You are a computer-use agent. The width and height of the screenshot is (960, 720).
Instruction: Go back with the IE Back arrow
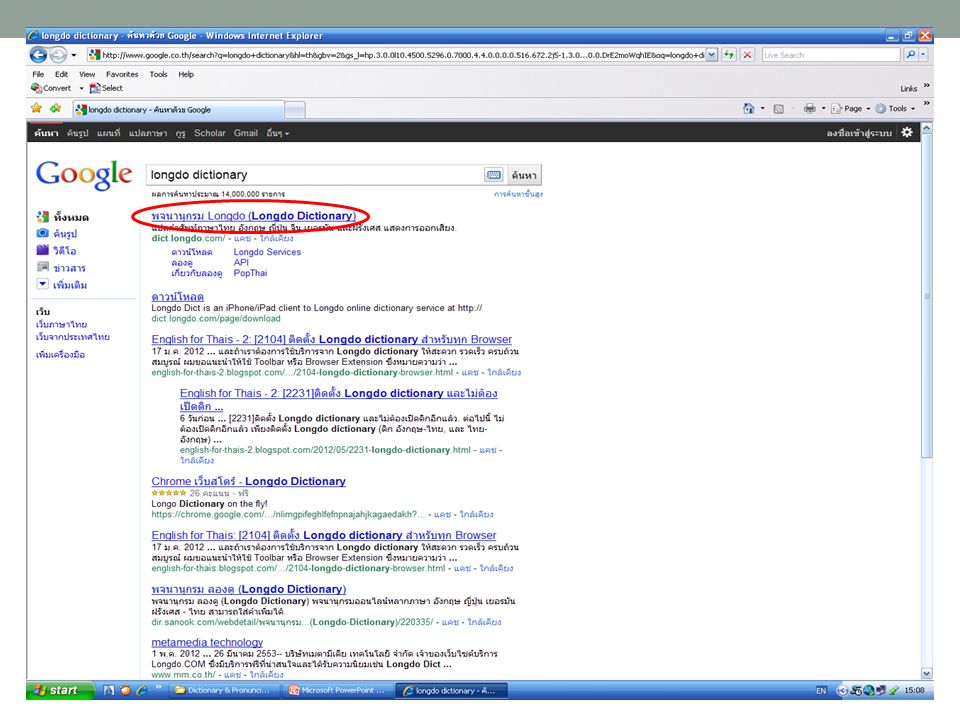point(38,55)
